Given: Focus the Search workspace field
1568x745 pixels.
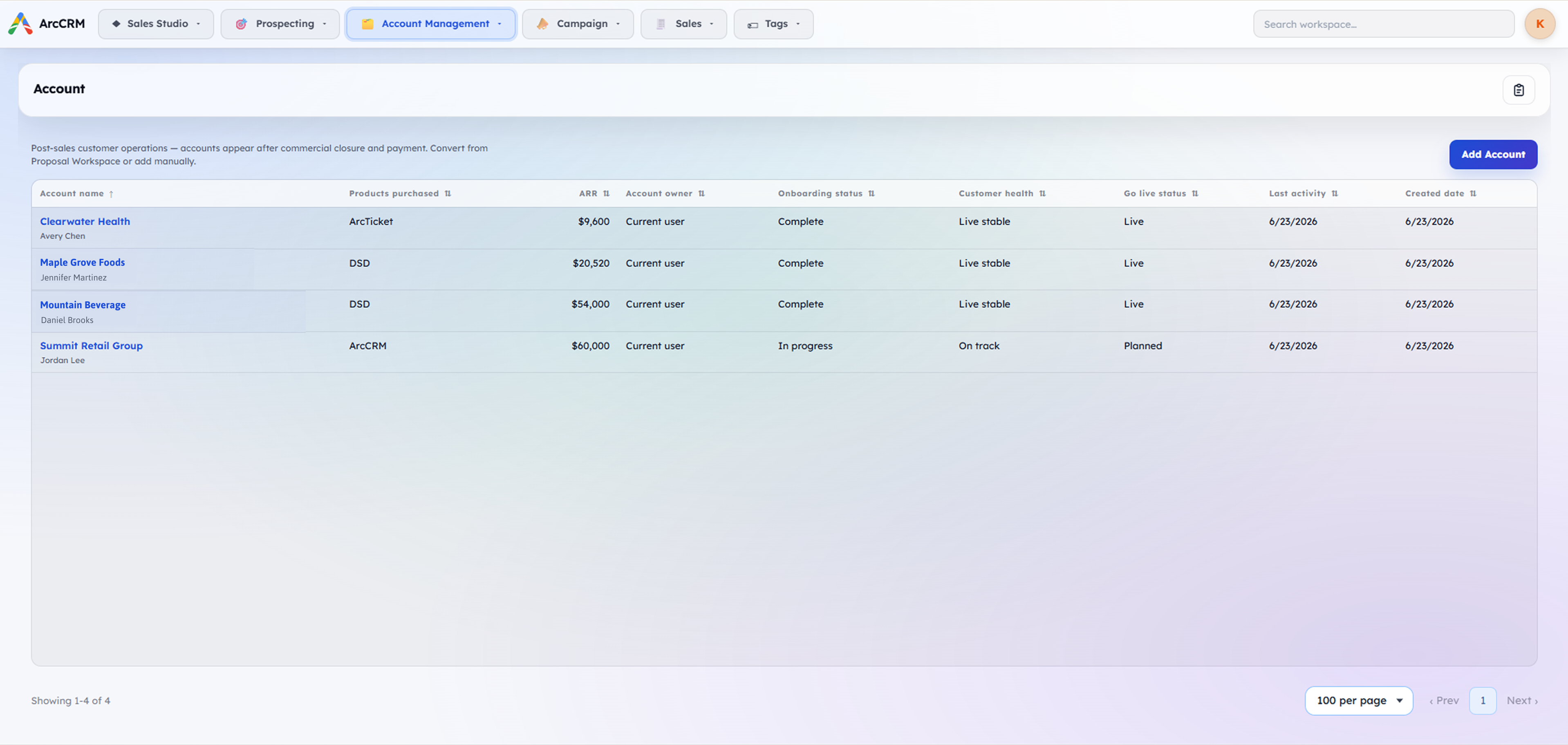Looking at the screenshot, I should pyautogui.click(x=1383, y=25).
